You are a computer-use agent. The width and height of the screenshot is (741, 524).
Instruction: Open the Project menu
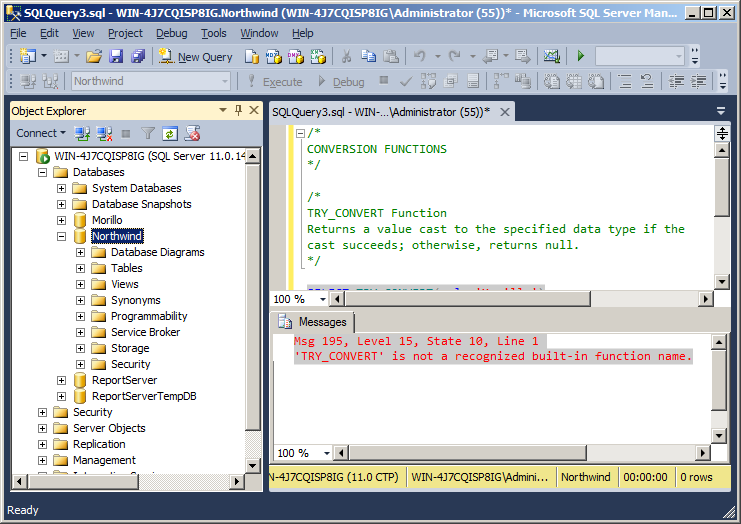[125, 33]
